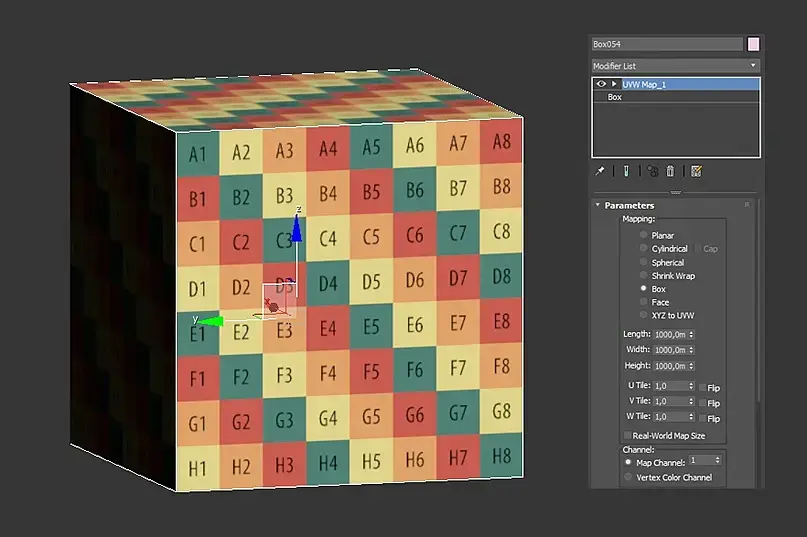The width and height of the screenshot is (807, 537).
Task: Click the Width spinner arrows
Action: coord(691,350)
